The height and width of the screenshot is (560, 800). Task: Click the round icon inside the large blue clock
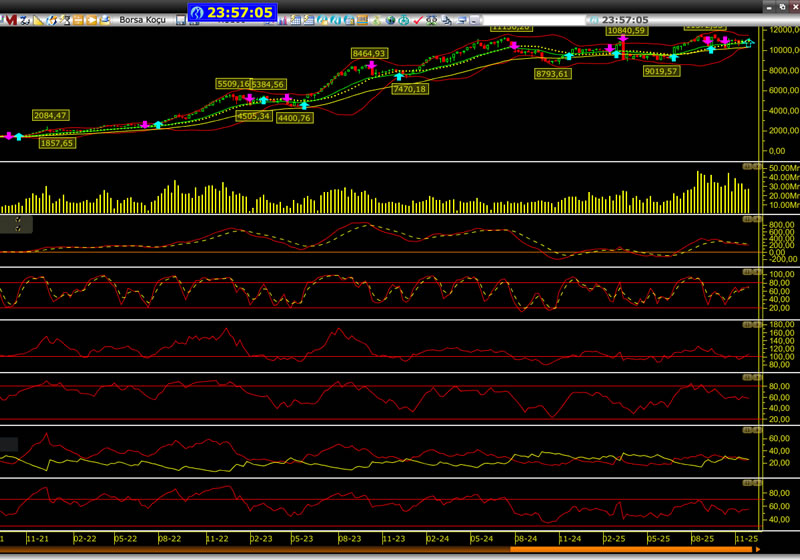[x=198, y=12]
